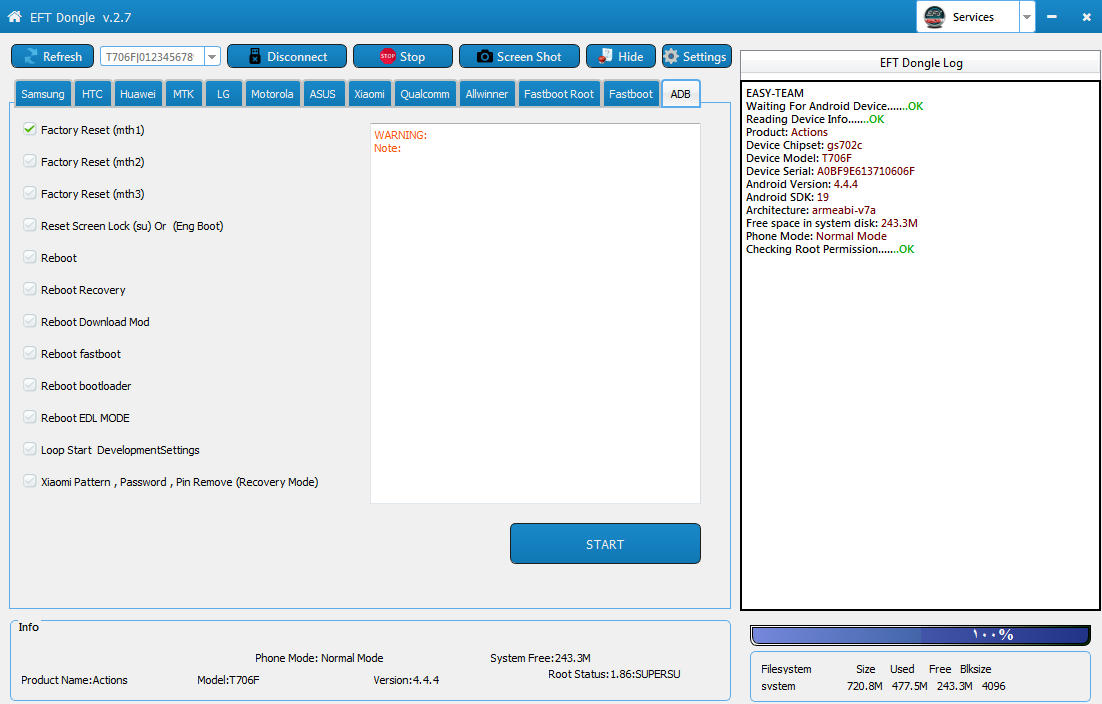Open the HTC tab
The height and width of the screenshot is (704, 1102).
pos(92,93)
